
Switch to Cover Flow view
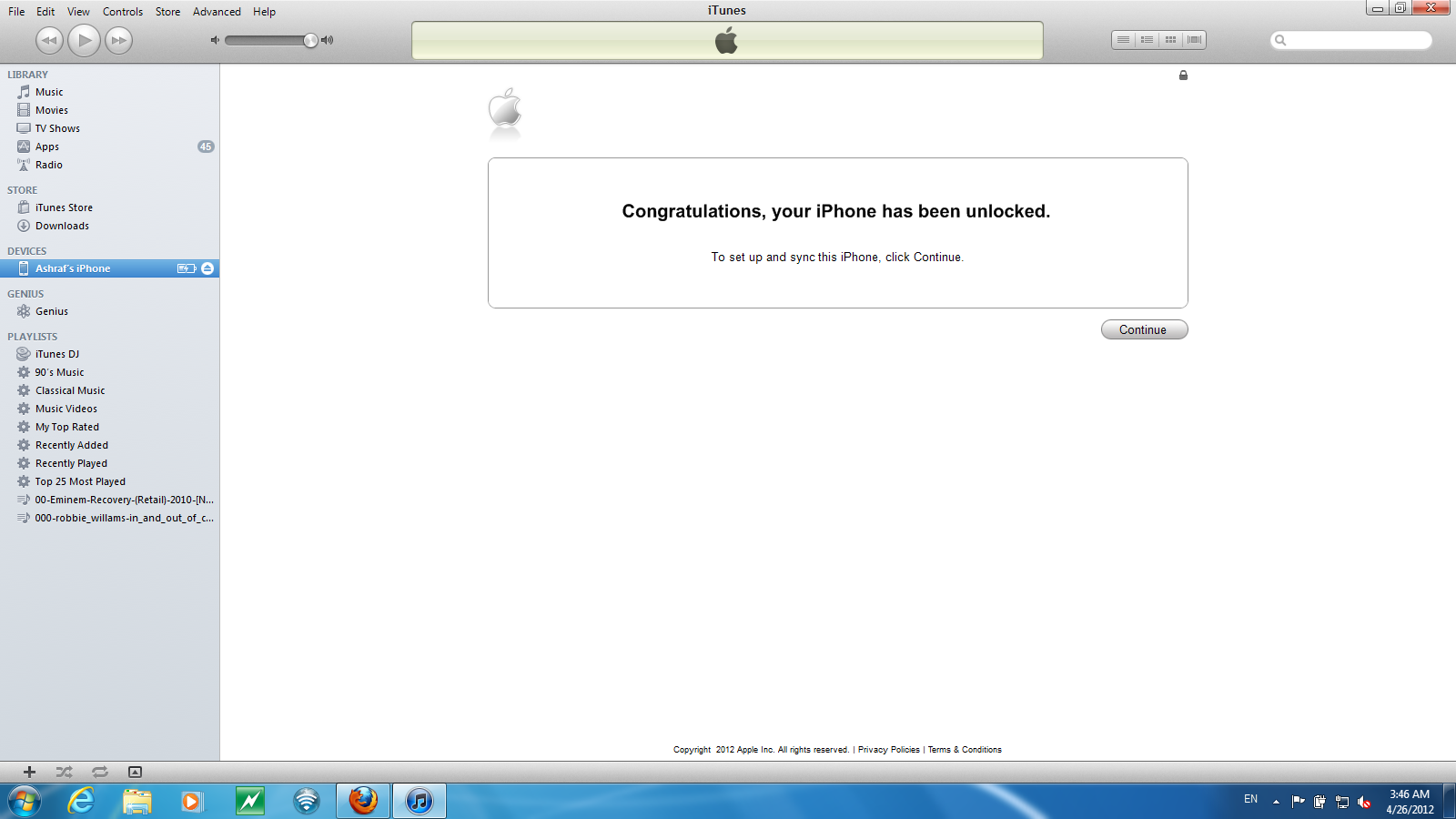pos(1194,40)
